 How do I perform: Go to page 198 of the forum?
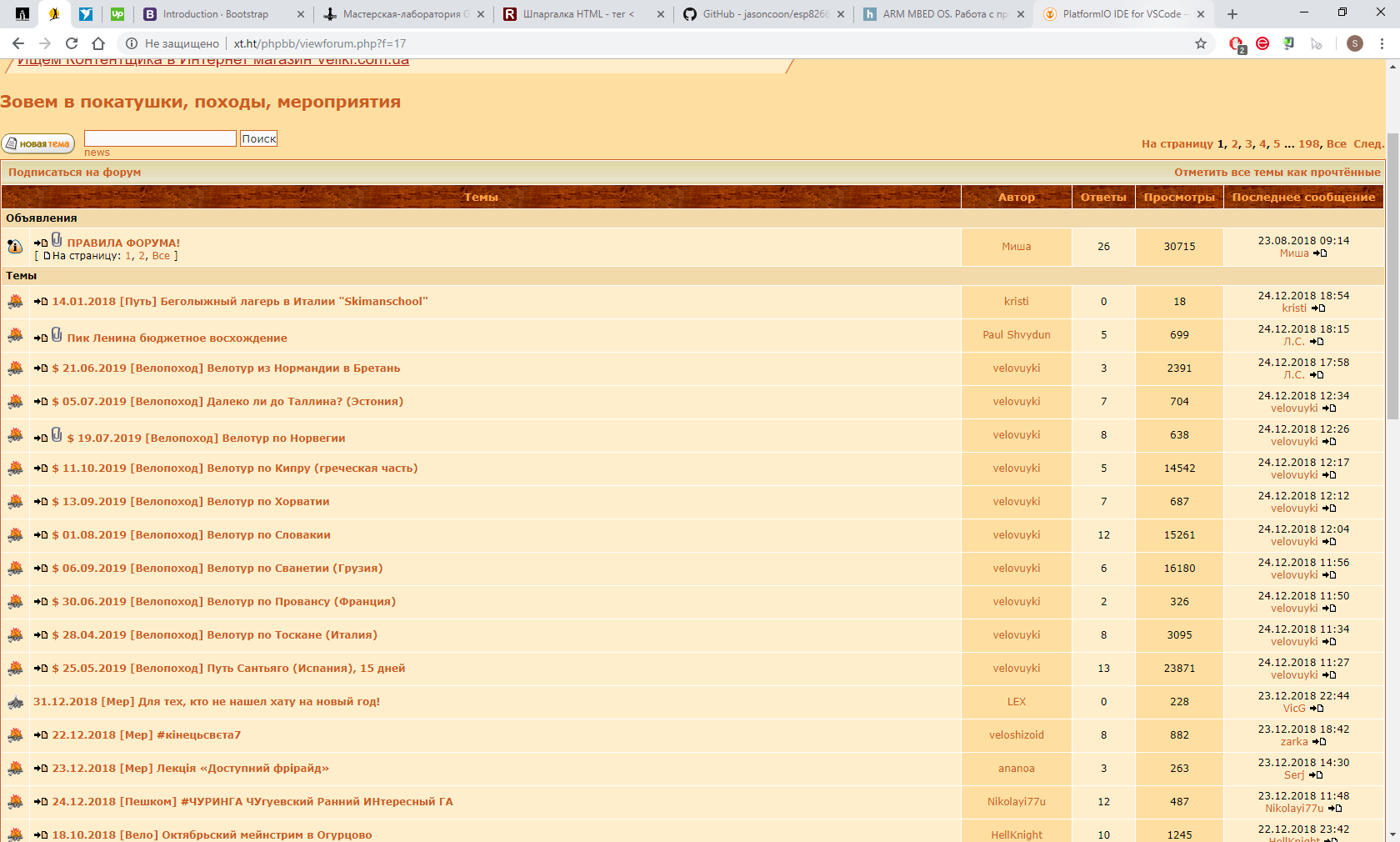tap(1308, 144)
